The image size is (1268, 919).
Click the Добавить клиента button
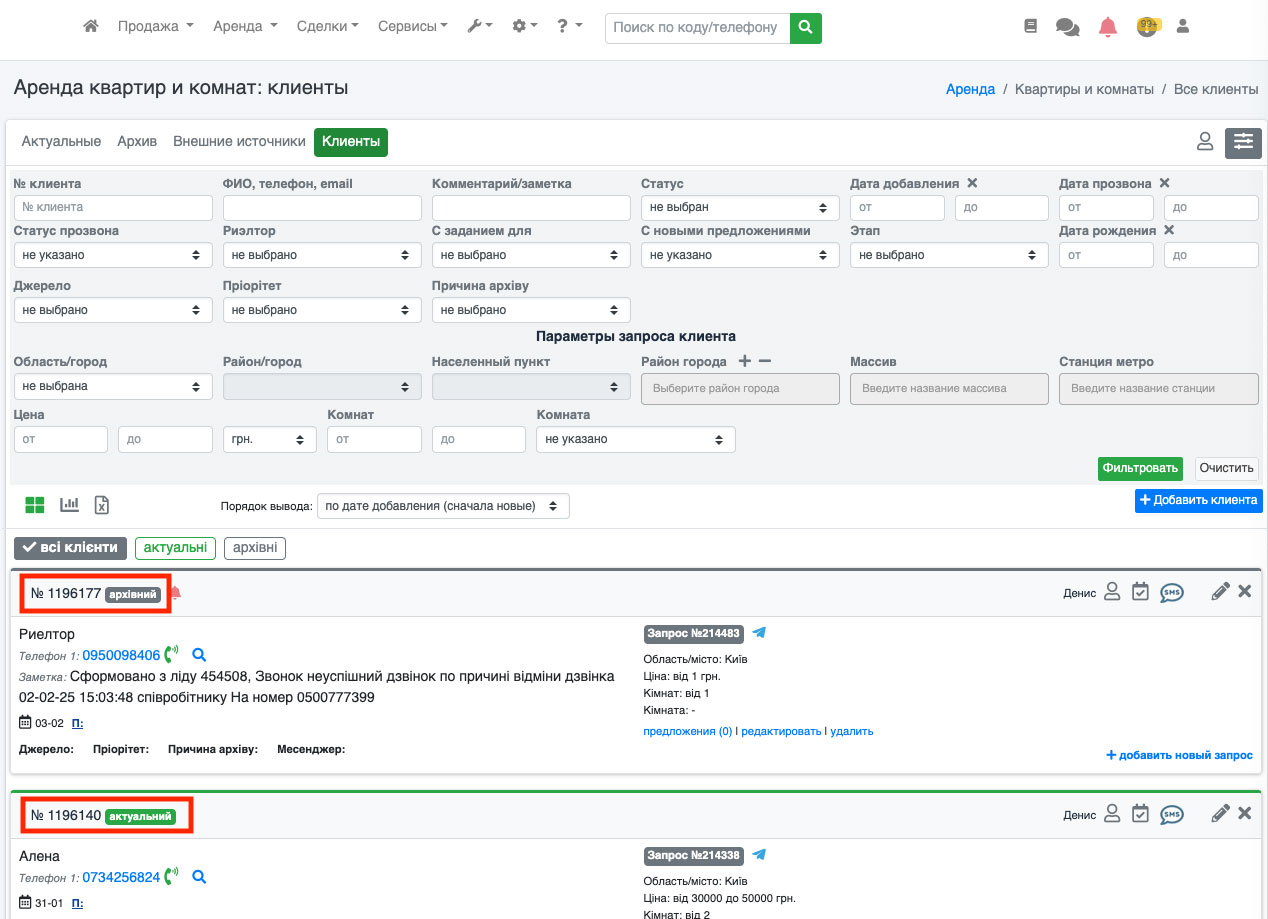point(1198,500)
